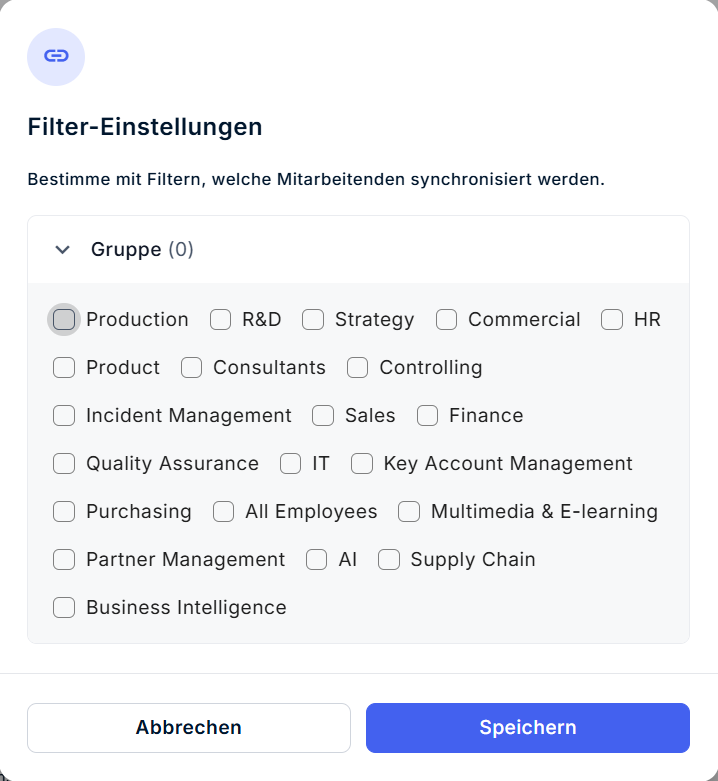Image resolution: width=718 pixels, height=781 pixels.
Task: Tick the All Employees checkbox
Action: [224, 512]
